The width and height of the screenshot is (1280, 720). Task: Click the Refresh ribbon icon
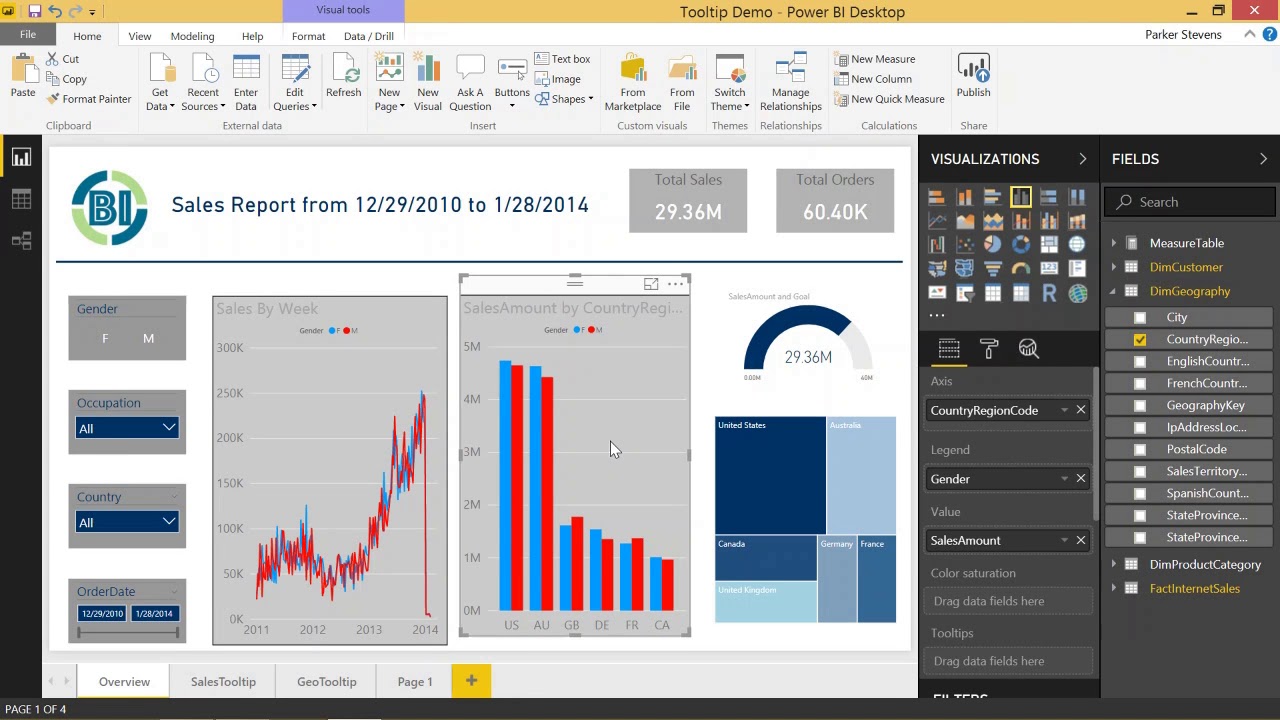click(x=343, y=76)
